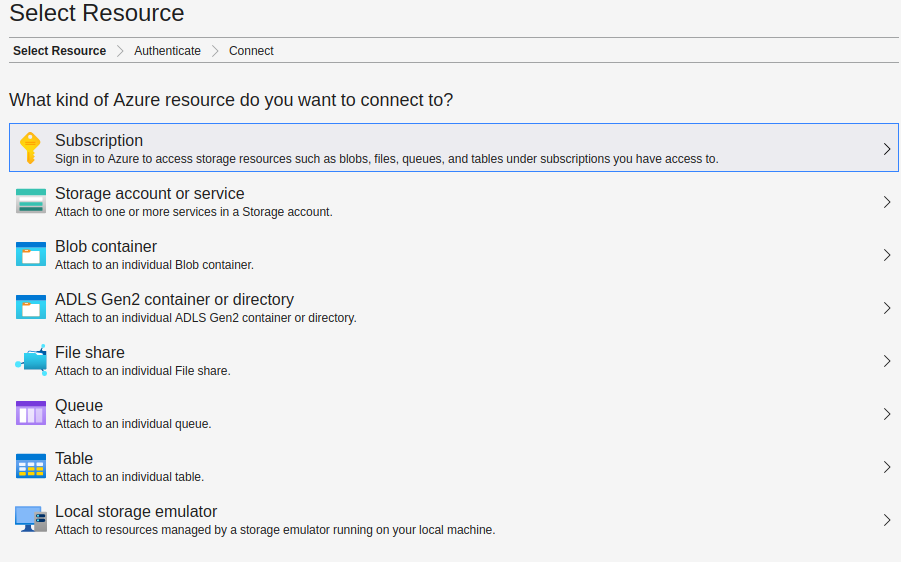The image size is (901, 562).
Task: Click 'Attach to an individual ADLS Gen2' description
Action: pyautogui.click(x=206, y=318)
